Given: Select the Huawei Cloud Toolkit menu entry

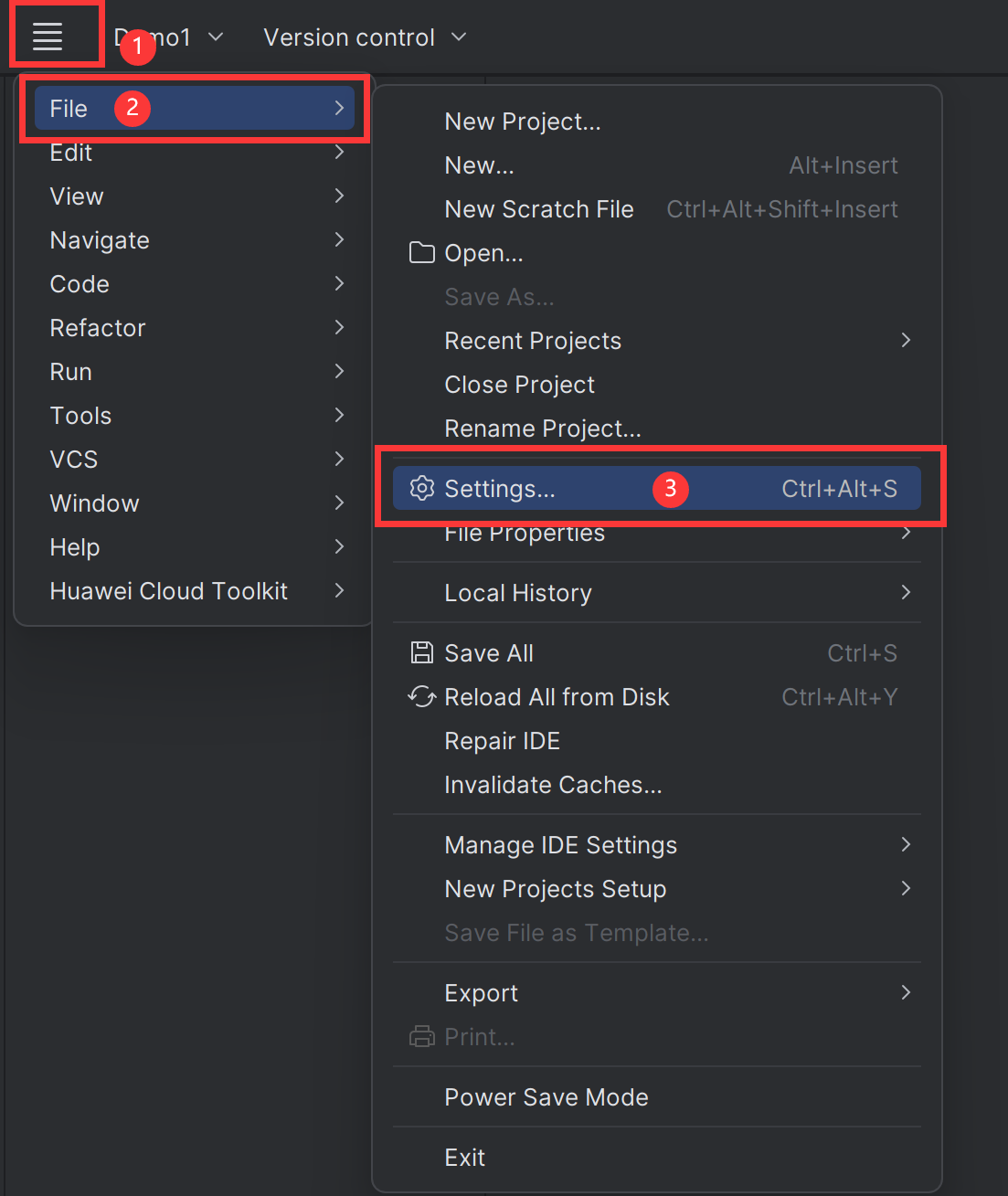Looking at the screenshot, I should [x=168, y=590].
